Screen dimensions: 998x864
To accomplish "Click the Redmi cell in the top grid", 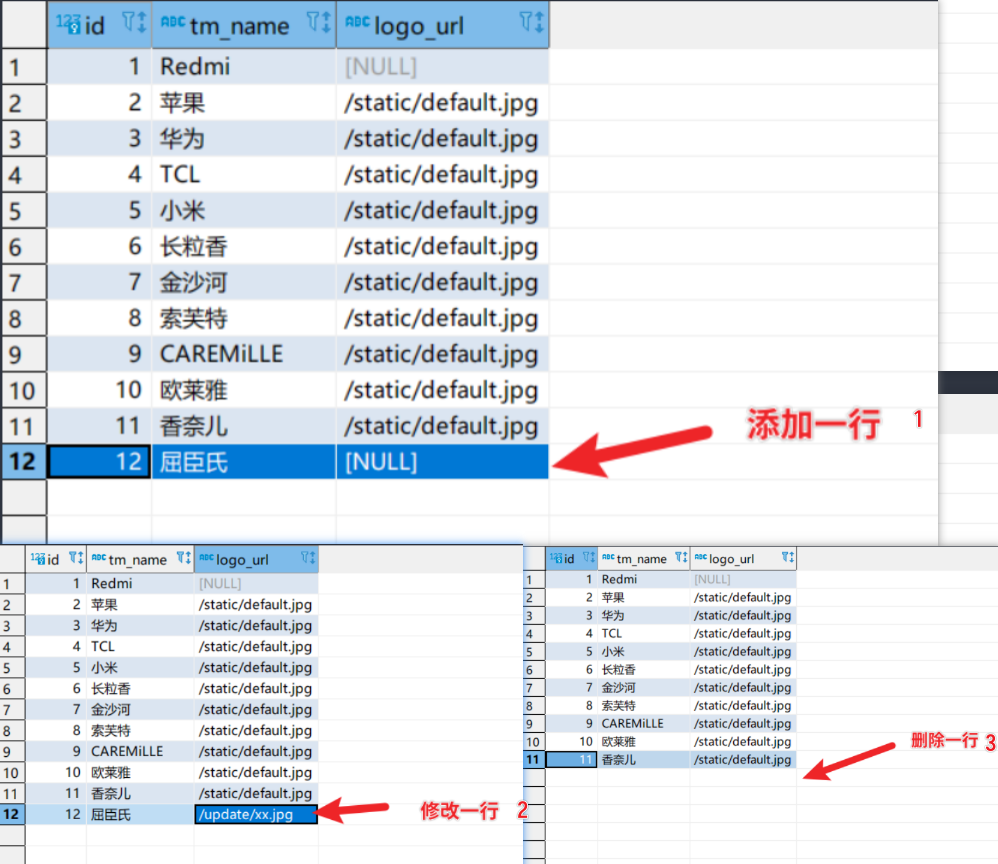I will (x=244, y=66).
